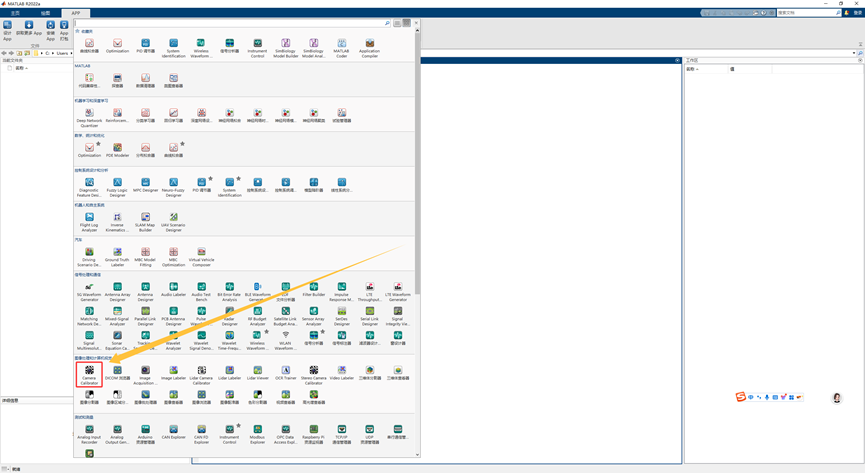Click the 获取更多 App button

(29, 29)
